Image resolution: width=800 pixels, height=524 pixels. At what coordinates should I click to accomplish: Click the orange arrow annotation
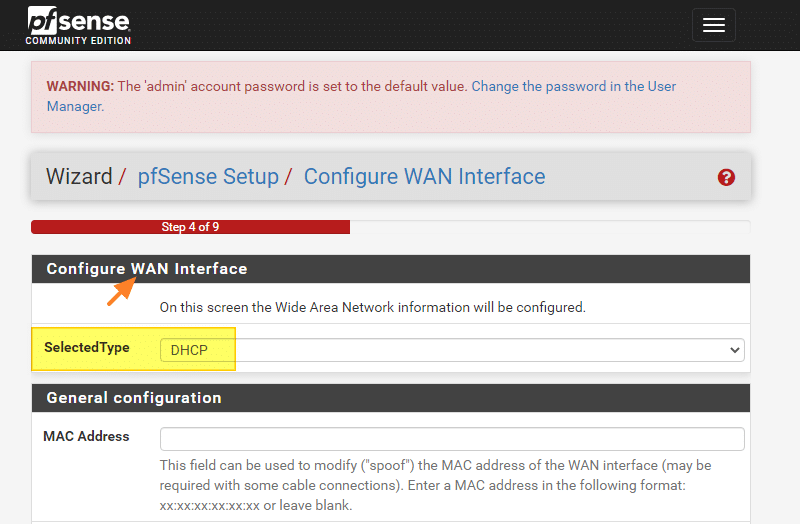[x=121, y=291]
